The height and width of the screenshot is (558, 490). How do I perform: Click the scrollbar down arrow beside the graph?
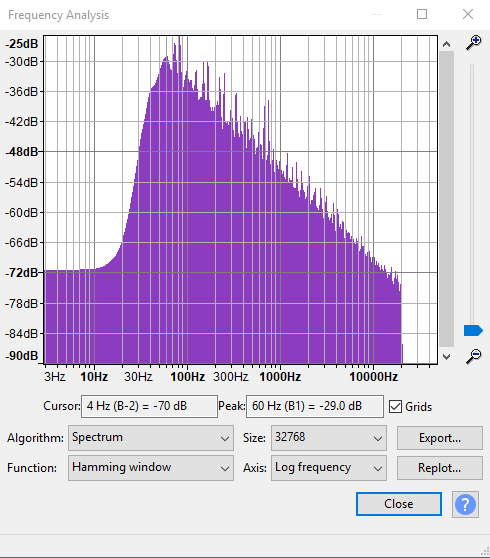click(x=446, y=357)
